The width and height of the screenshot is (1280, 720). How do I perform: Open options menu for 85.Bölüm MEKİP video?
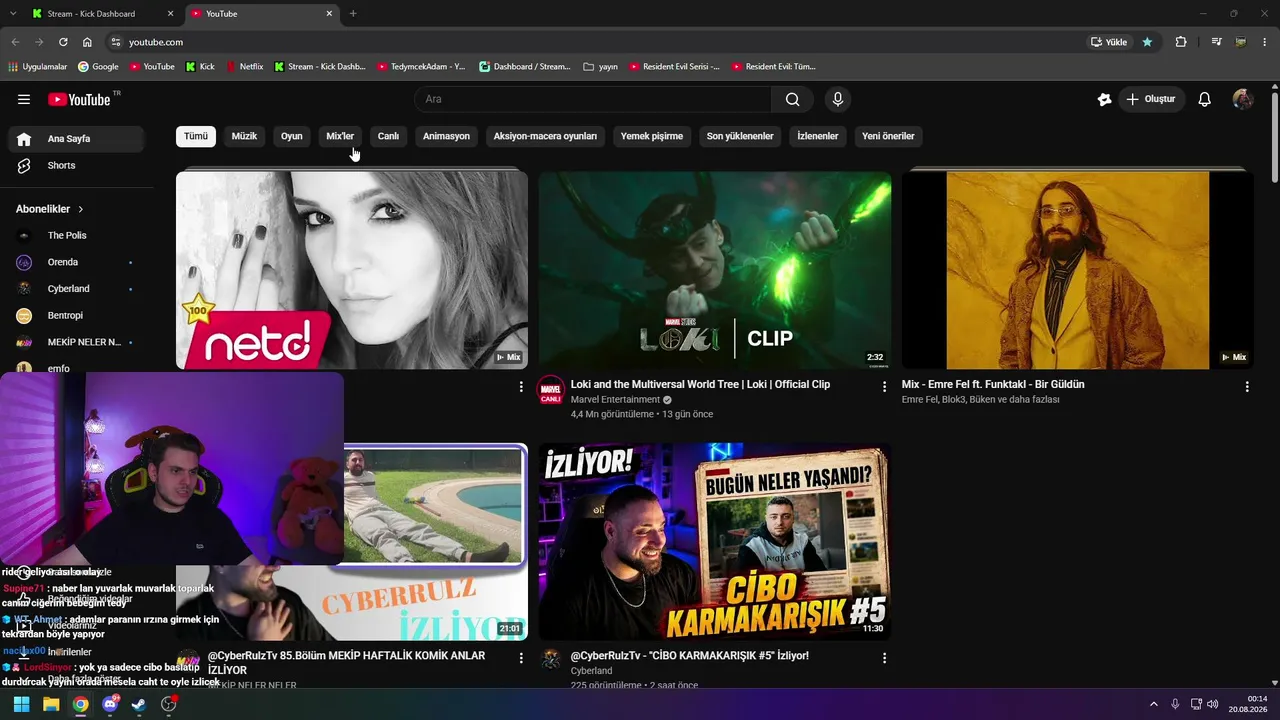tap(521, 658)
